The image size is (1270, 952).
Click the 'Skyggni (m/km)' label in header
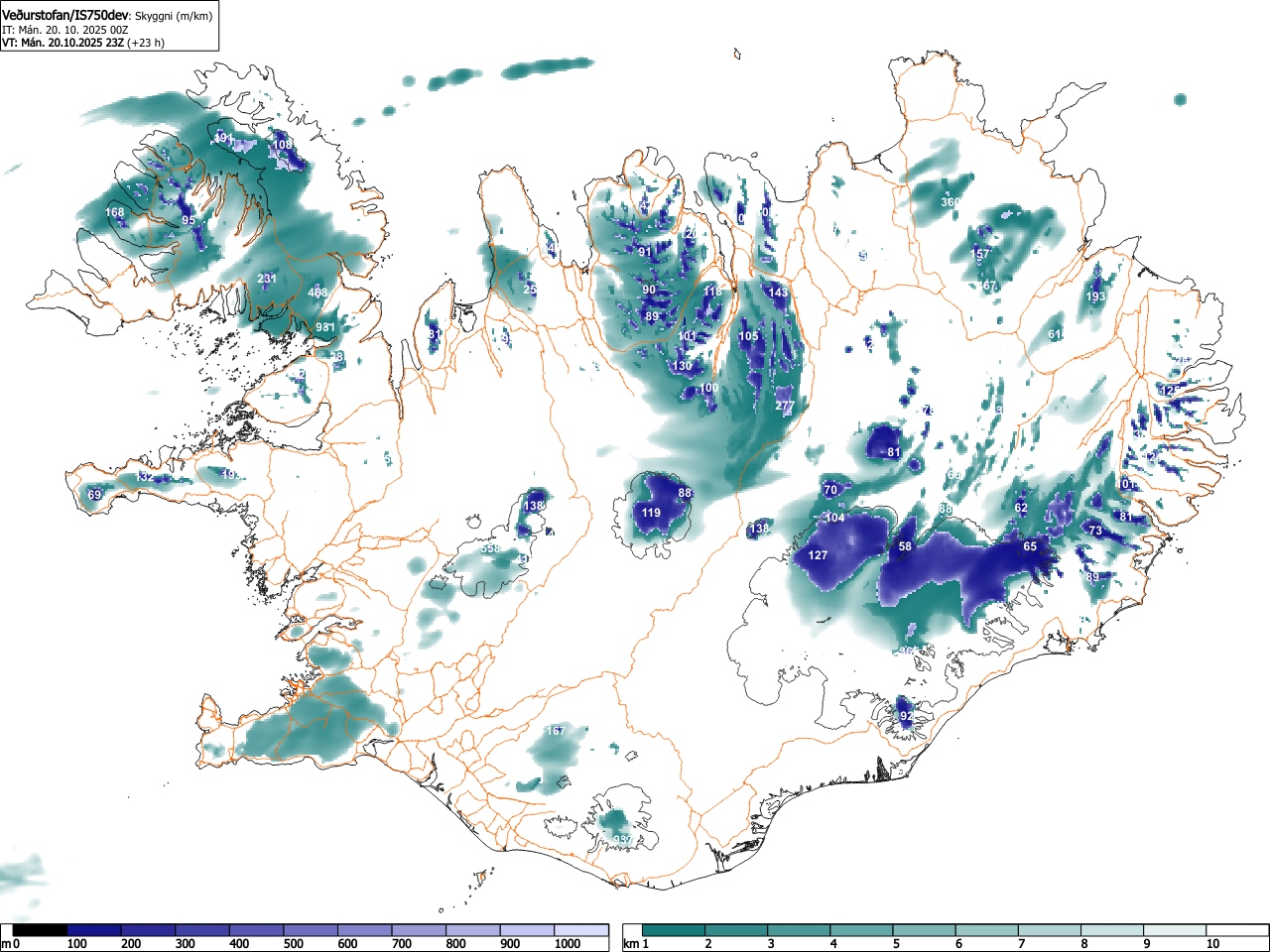[x=173, y=16]
